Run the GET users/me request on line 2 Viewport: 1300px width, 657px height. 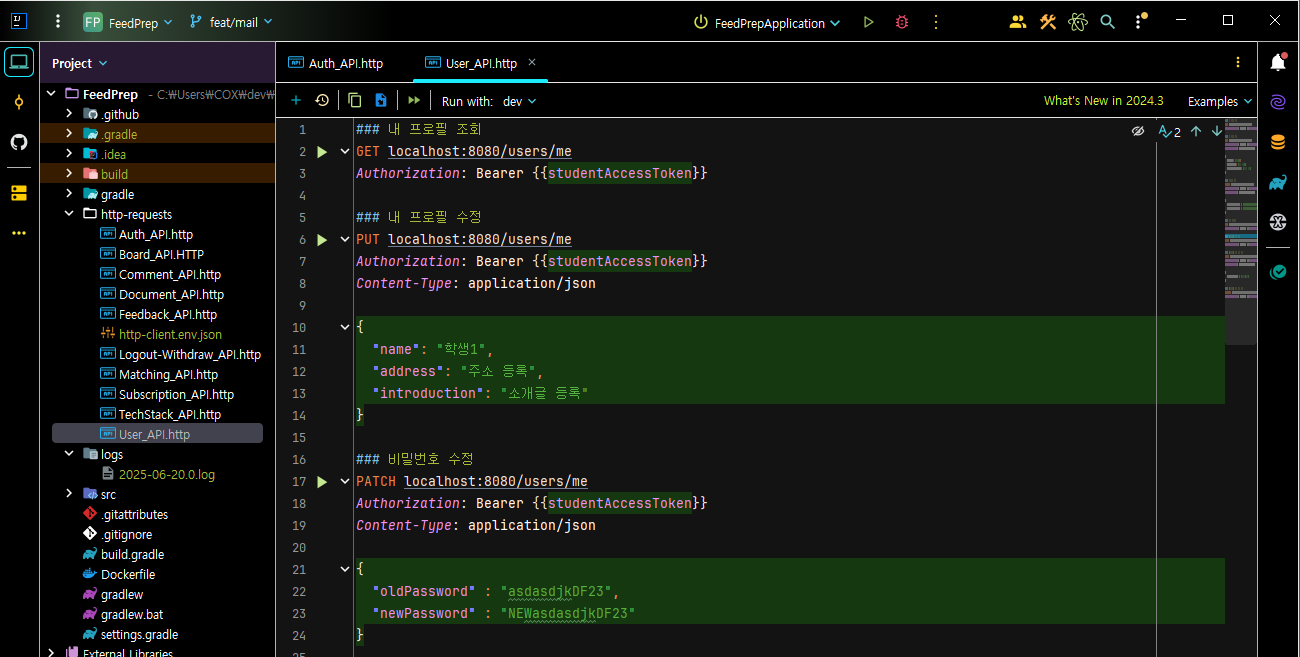(322, 152)
